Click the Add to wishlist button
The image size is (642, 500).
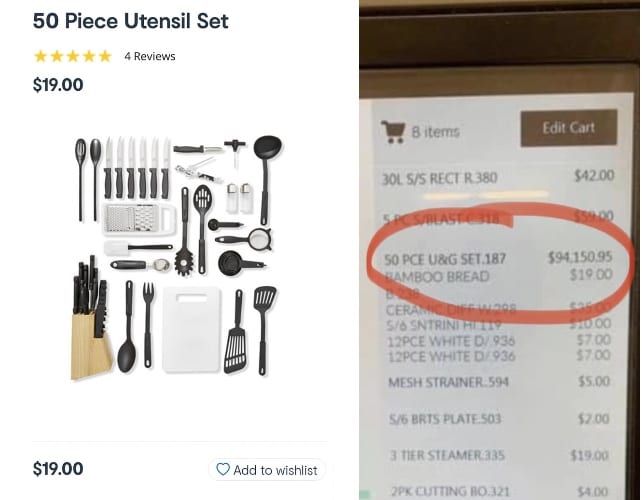(267, 470)
